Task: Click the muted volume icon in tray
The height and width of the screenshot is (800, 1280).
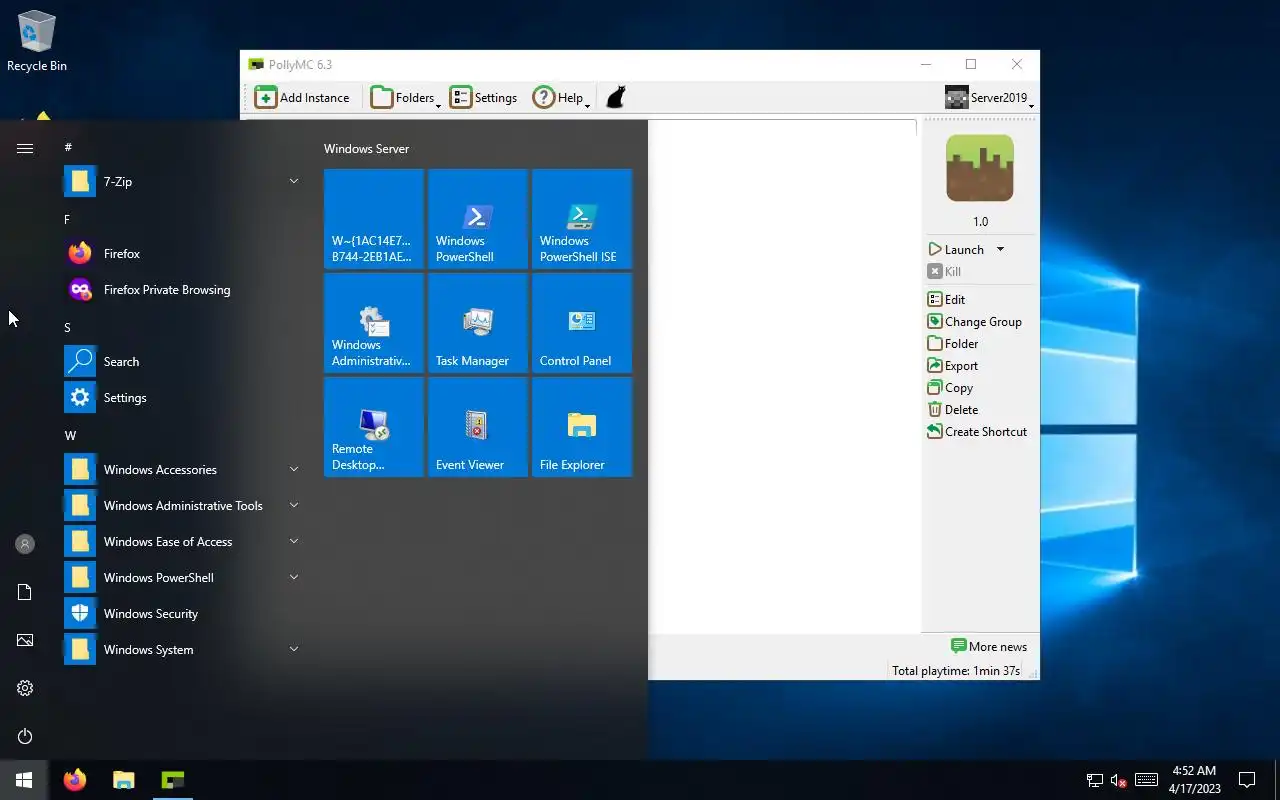Action: [1119, 780]
